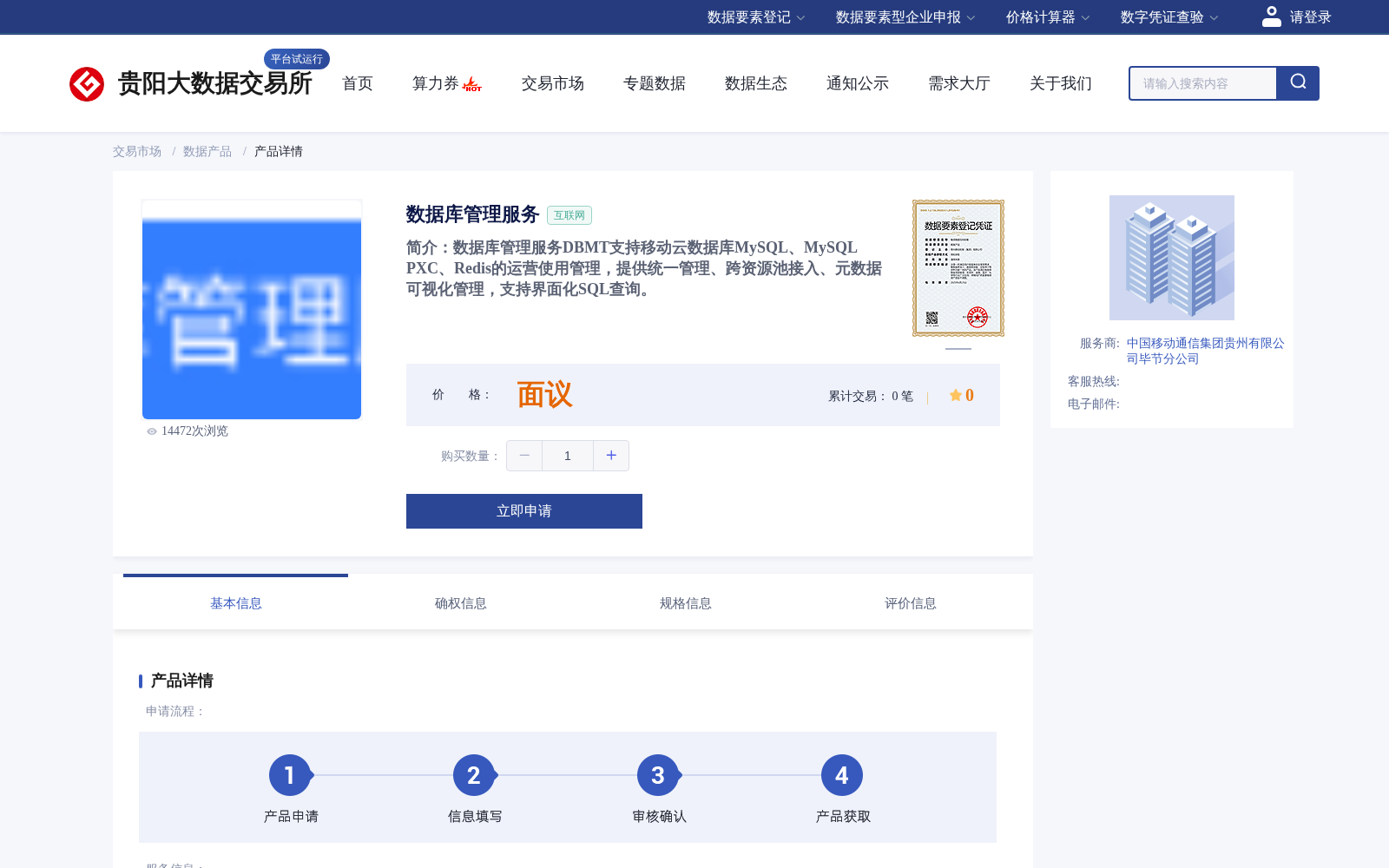Viewport: 1389px width, 868px height.
Task: Open 通知公示 navigation item
Action: pos(858,83)
